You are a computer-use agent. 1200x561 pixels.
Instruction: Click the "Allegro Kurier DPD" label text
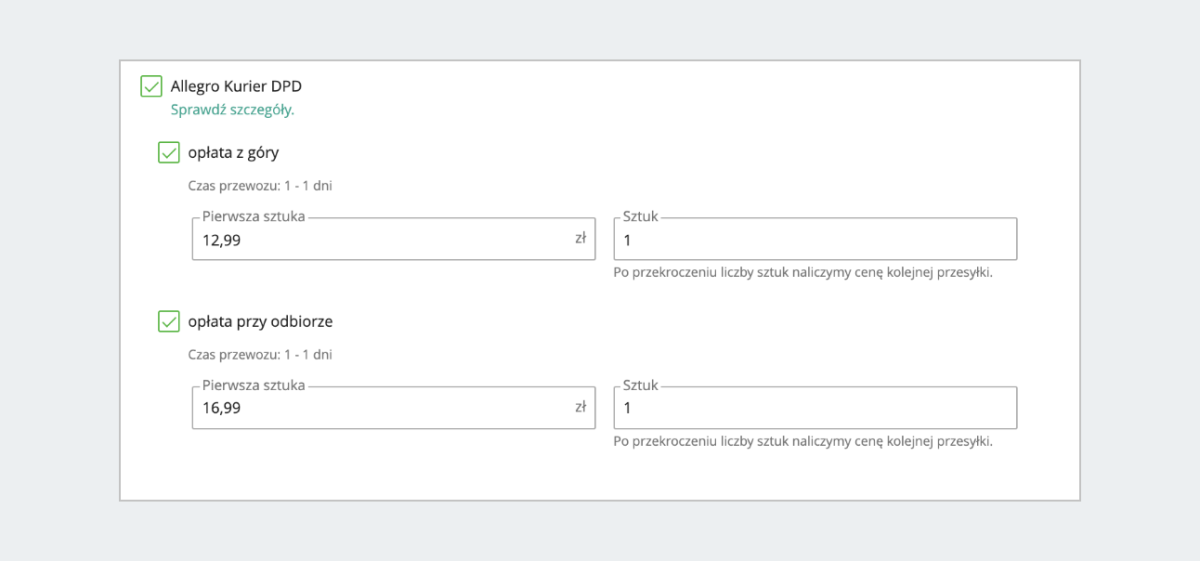tap(236, 87)
